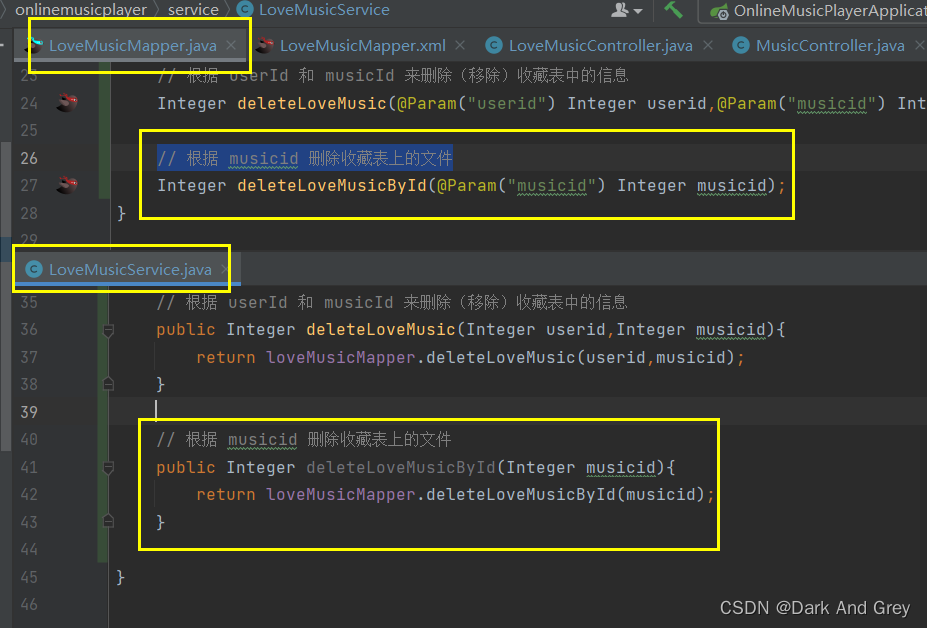Screen dimensions: 927x628
Task: Open the LoveMusicMapper.java tab
Action: point(132,46)
